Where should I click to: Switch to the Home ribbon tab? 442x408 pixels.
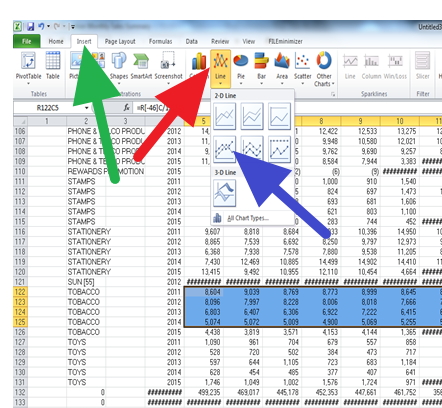point(56,41)
